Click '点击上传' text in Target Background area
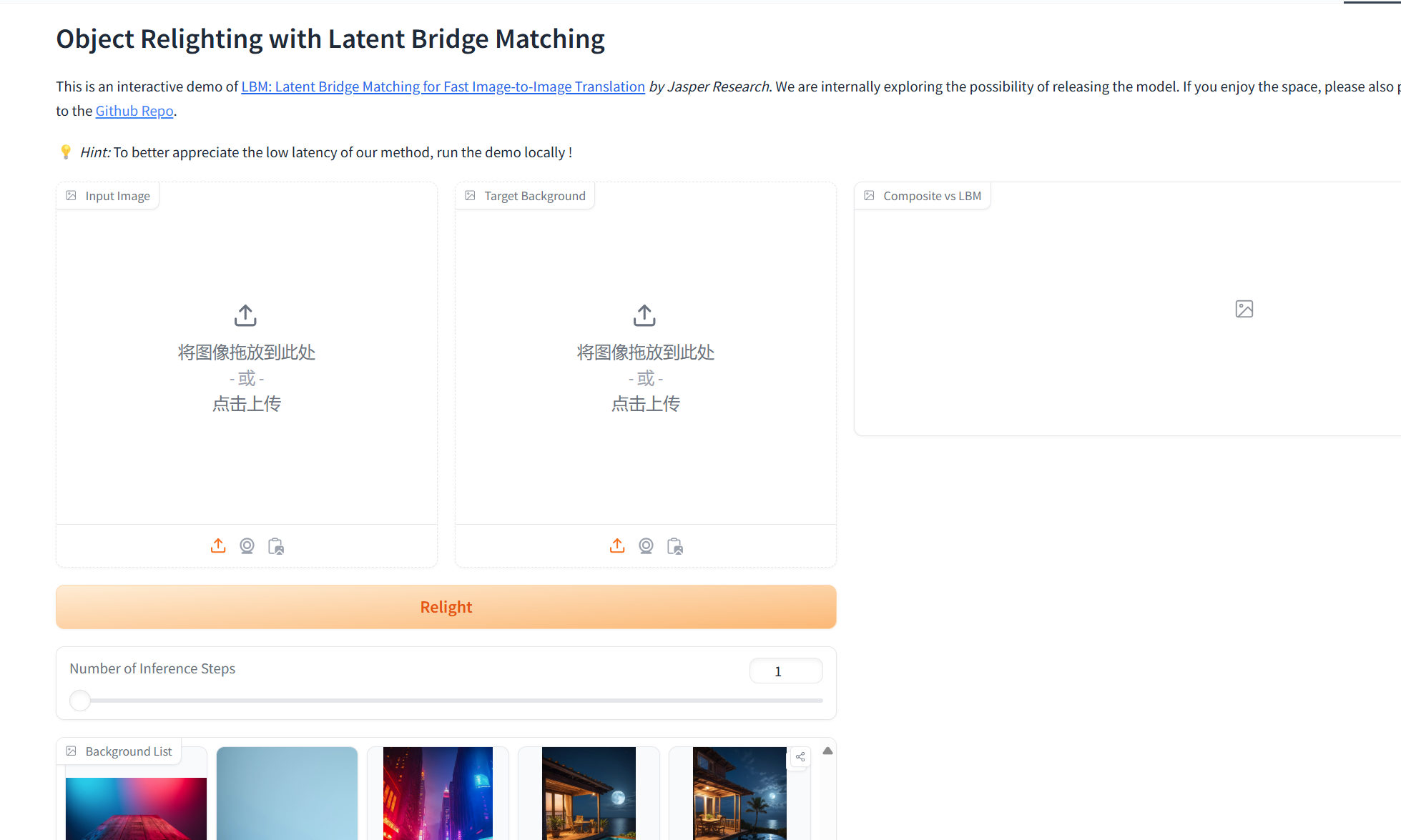1401x840 pixels. pos(646,404)
